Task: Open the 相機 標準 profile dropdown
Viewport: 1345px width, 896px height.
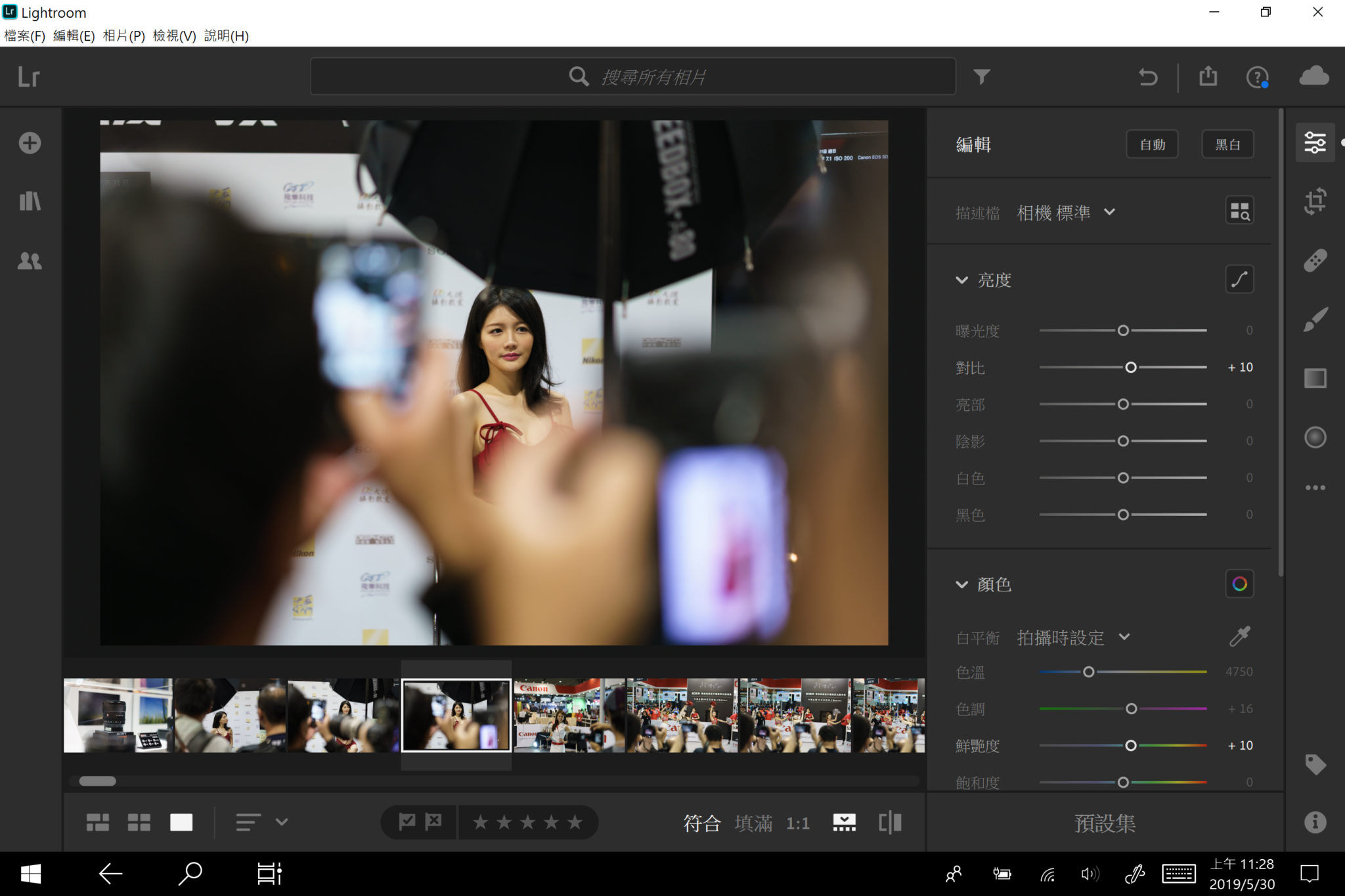Action: pos(1066,212)
